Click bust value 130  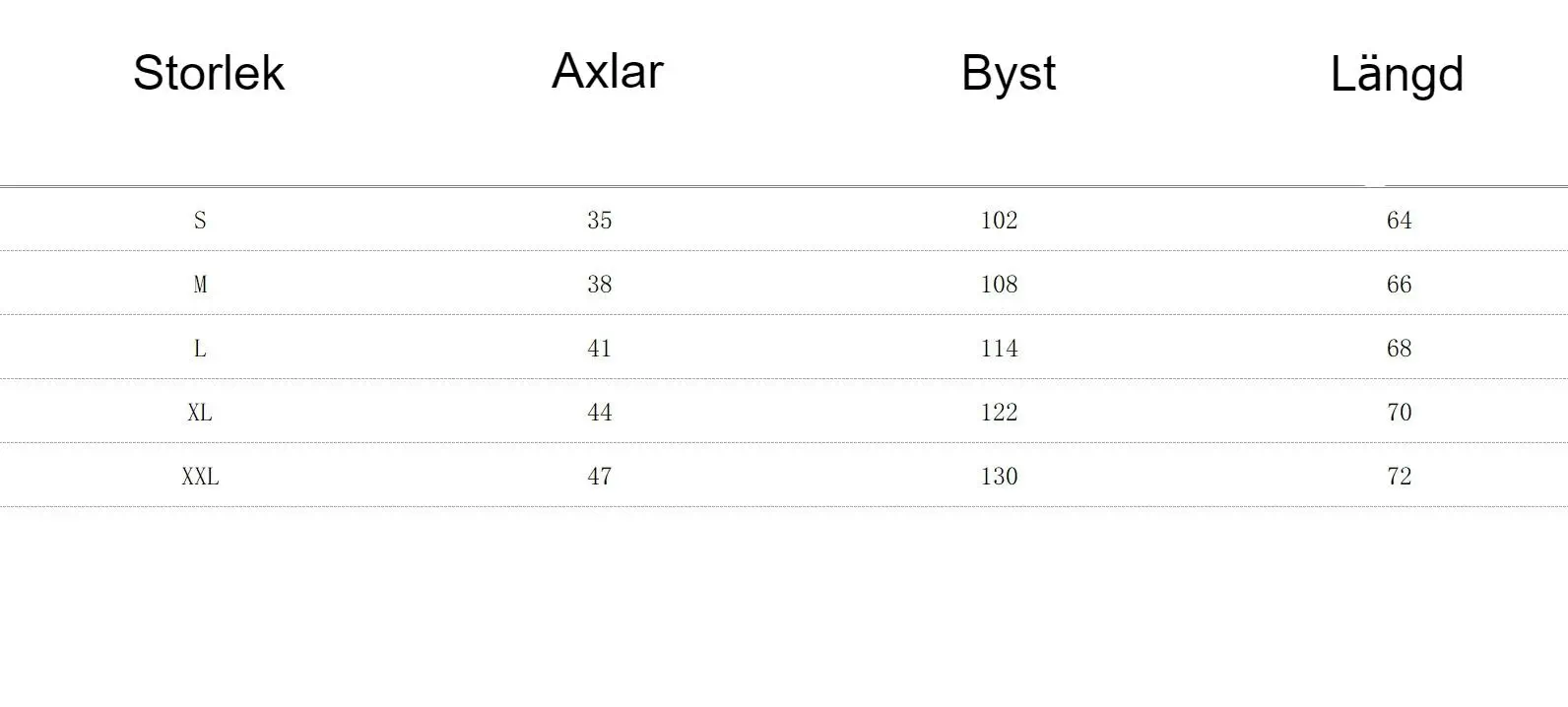[999, 477]
